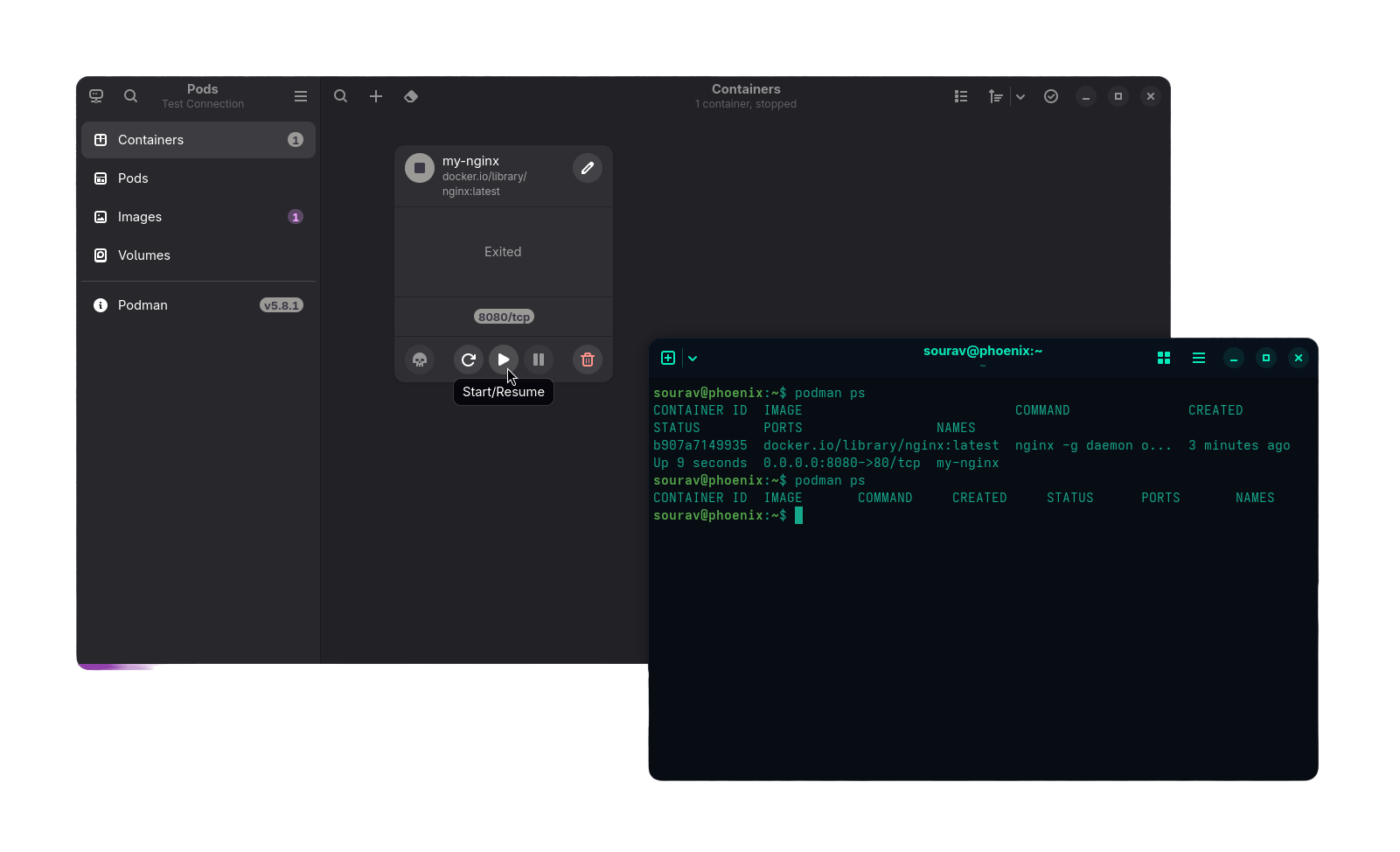
Task: Restart the my-nginx container
Action: (x=468, y=360)
